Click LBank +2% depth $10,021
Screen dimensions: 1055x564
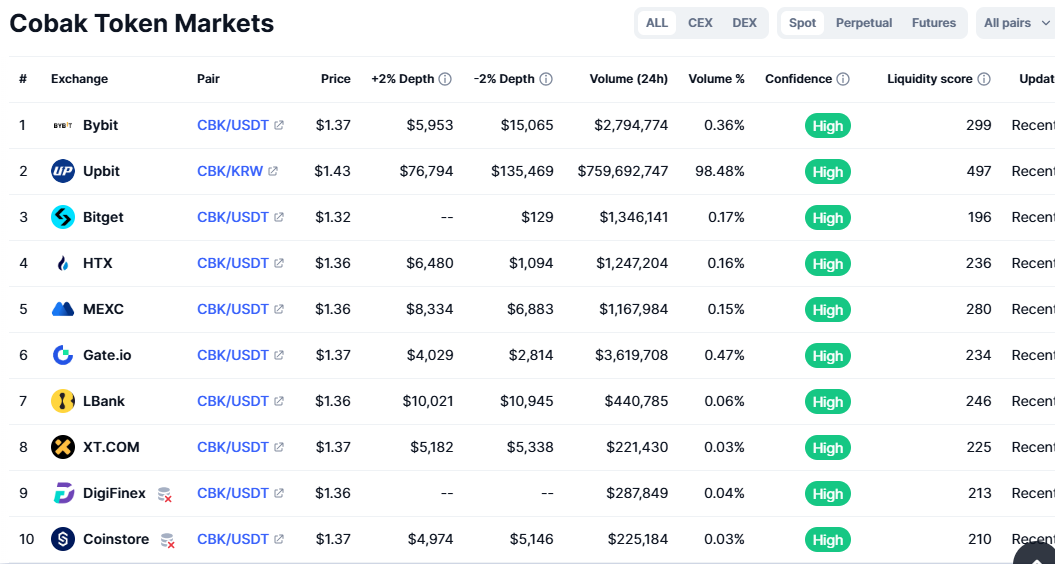pyautogui.click(x=428, y=401)
